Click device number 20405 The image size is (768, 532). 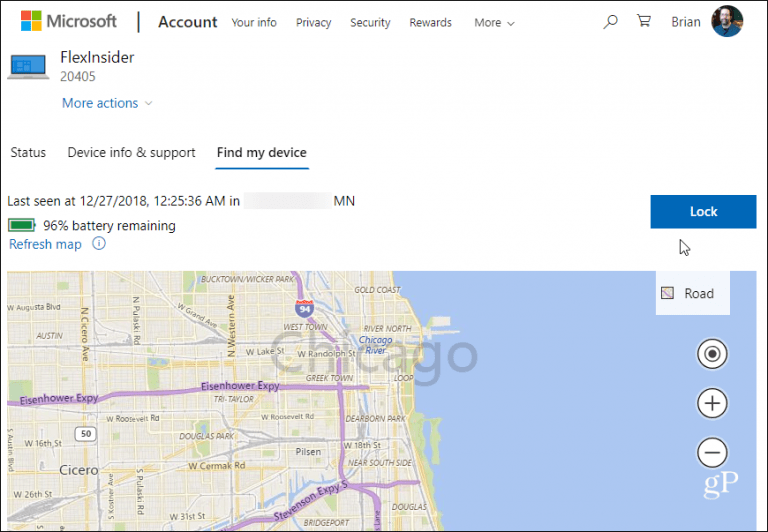click(77, 76)
